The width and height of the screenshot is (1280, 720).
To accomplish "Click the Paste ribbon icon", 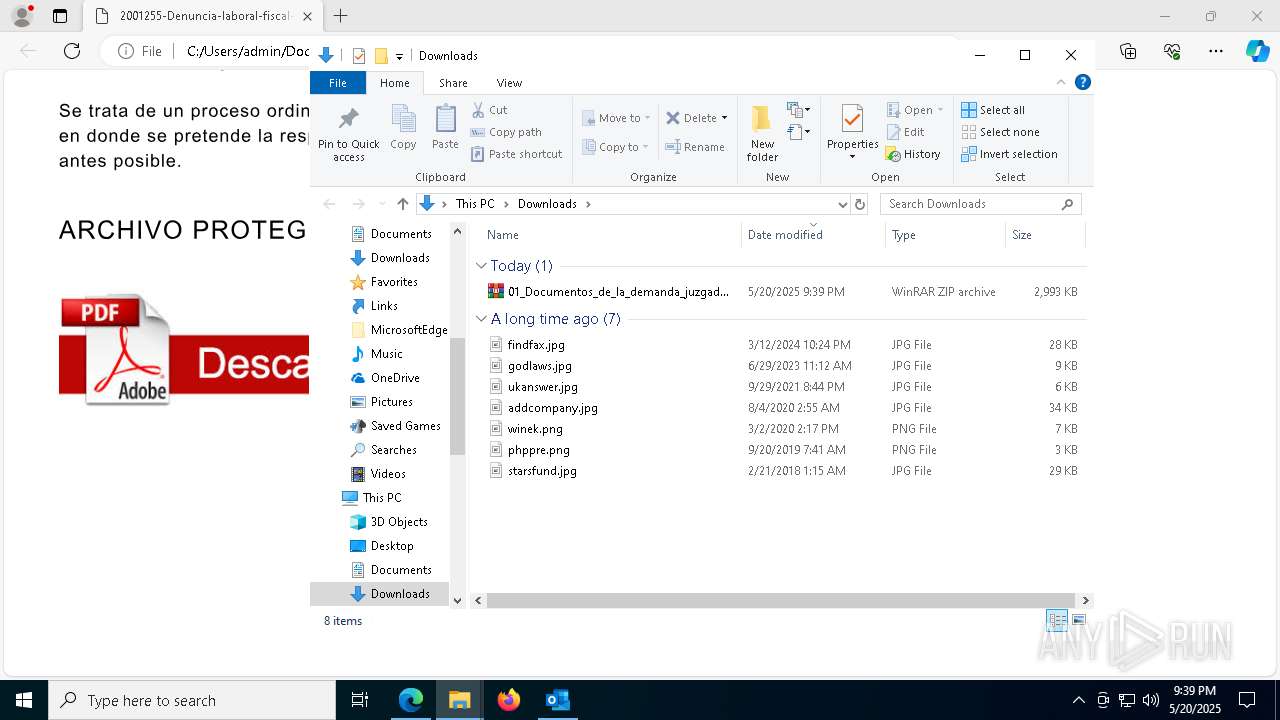I will click(x=445, y=127).
